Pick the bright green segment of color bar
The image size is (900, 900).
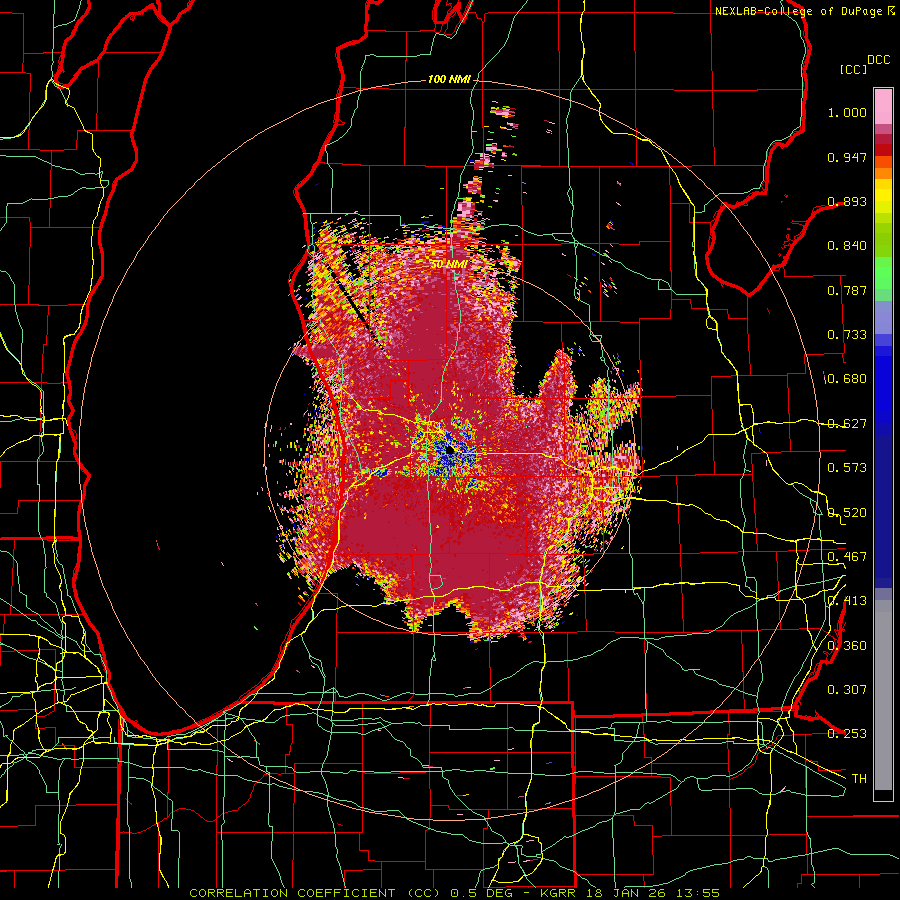click(883, 273)
